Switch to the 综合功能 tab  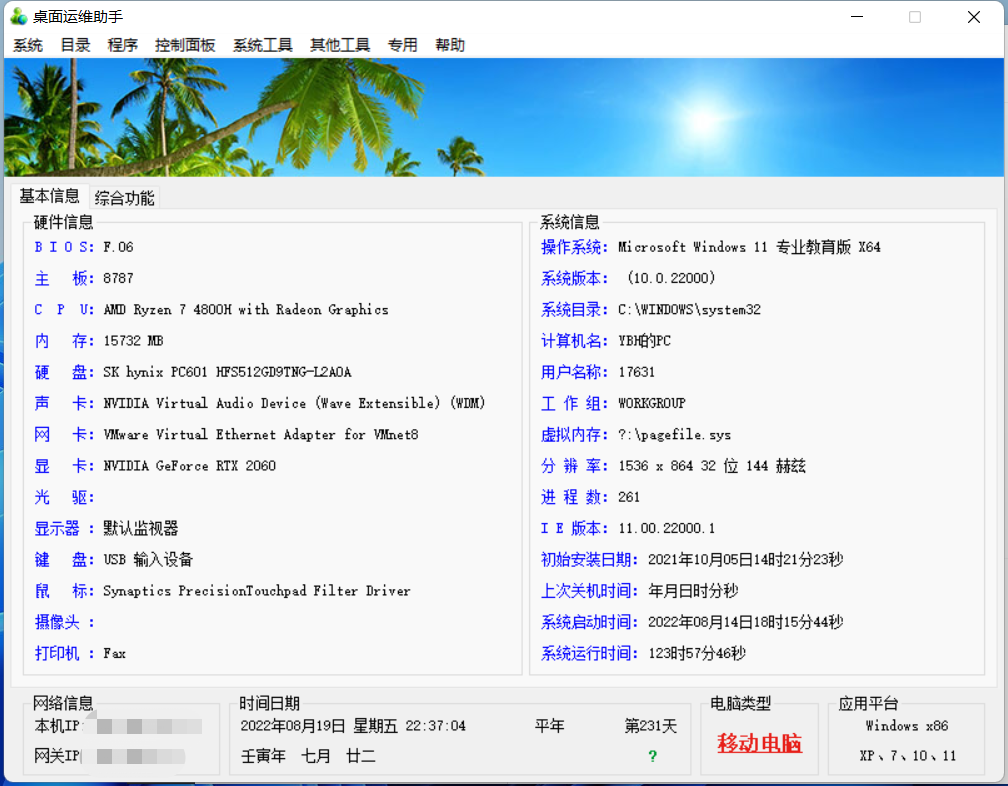click(x=124, y=197)
